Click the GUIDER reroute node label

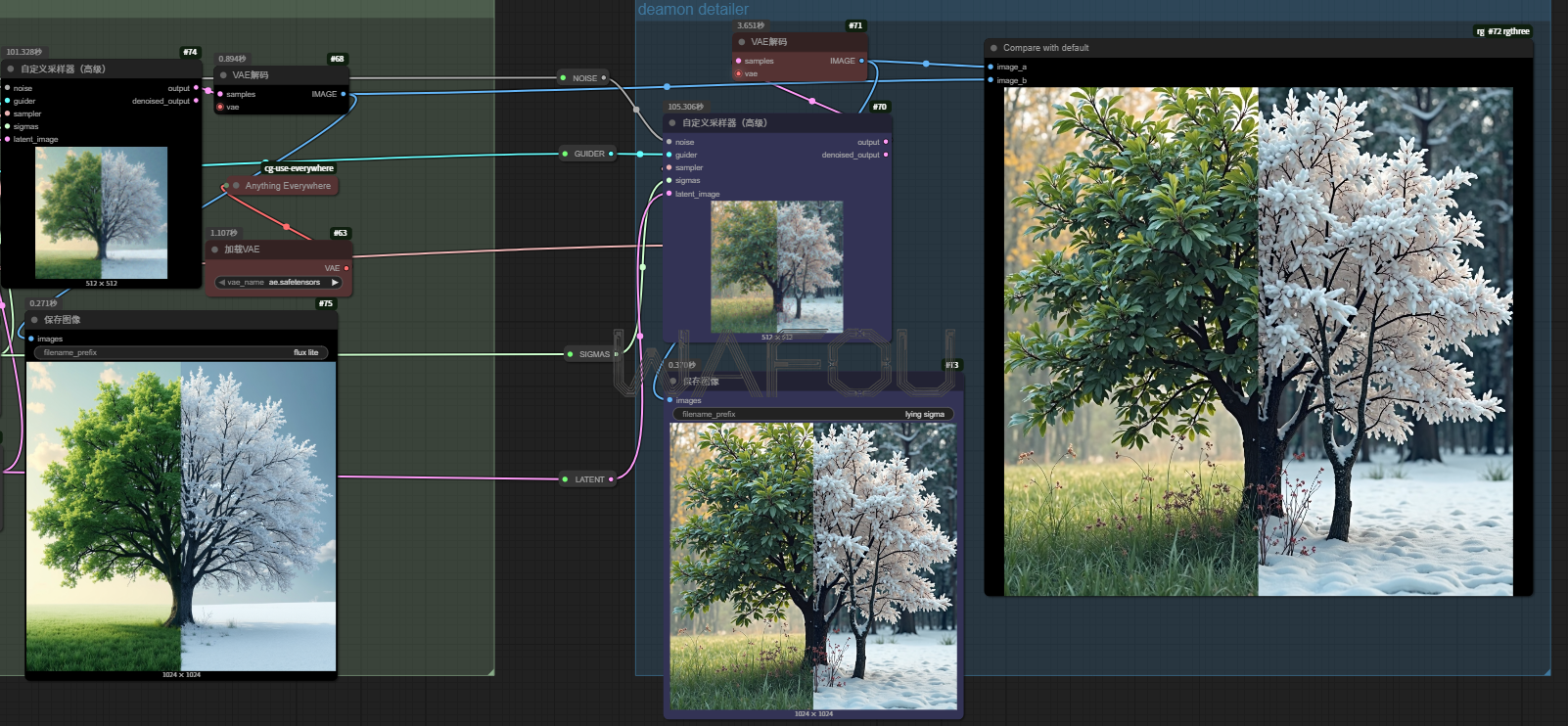[x=589, y=154]
